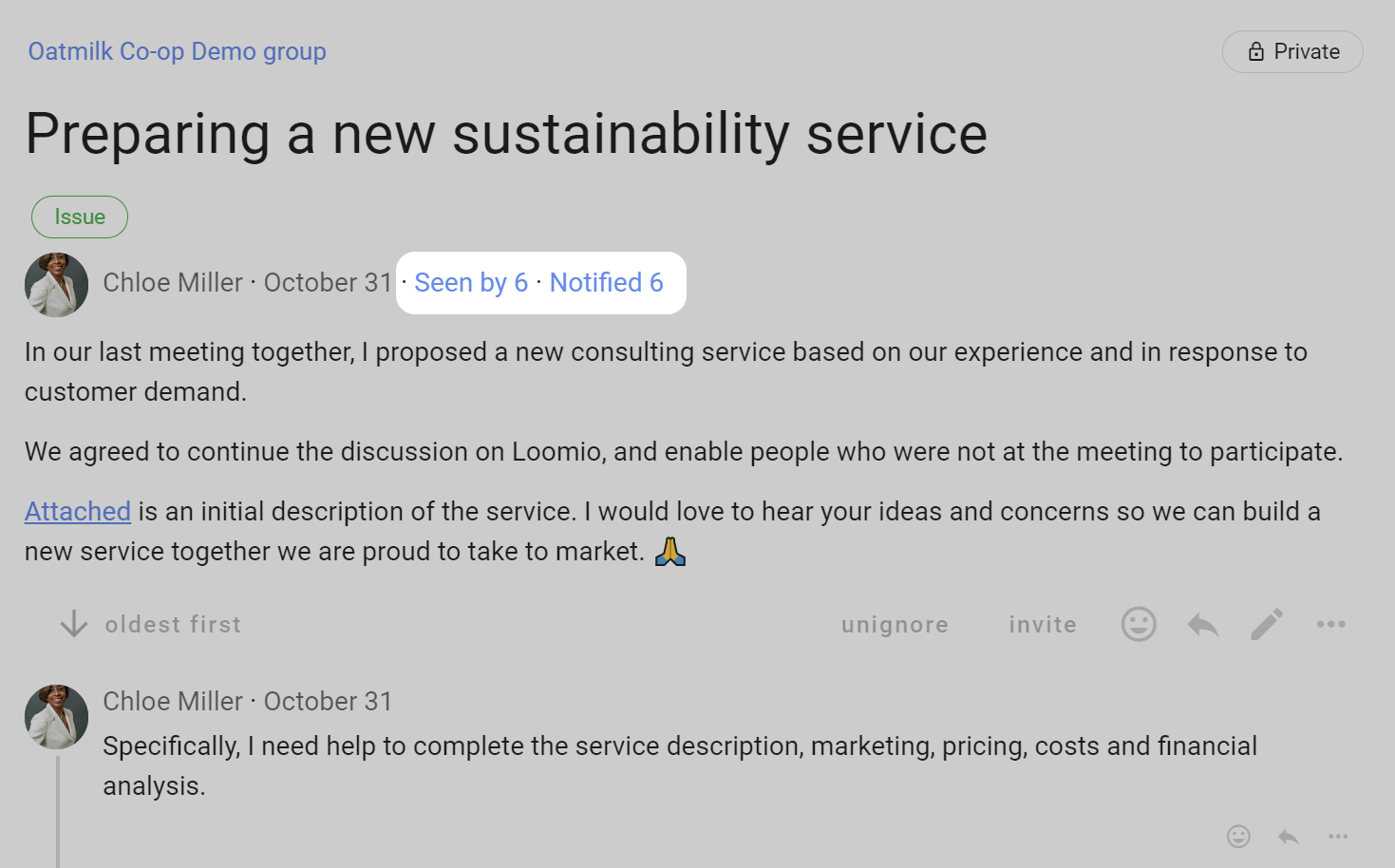
Task: Click invite to add participants
Action: [x=1042, y=624]
